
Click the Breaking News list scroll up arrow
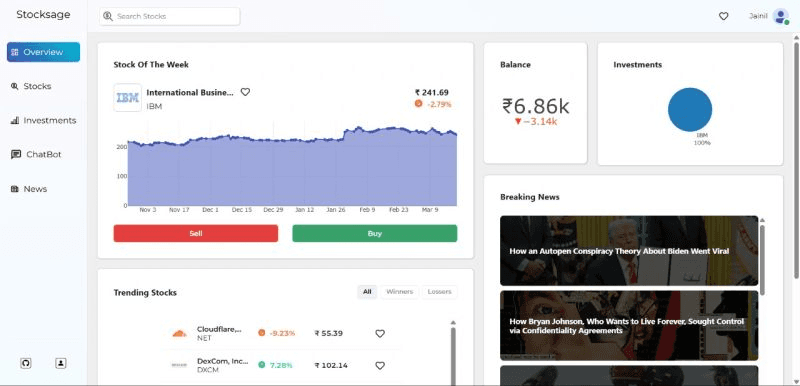[x=762, y=220]
